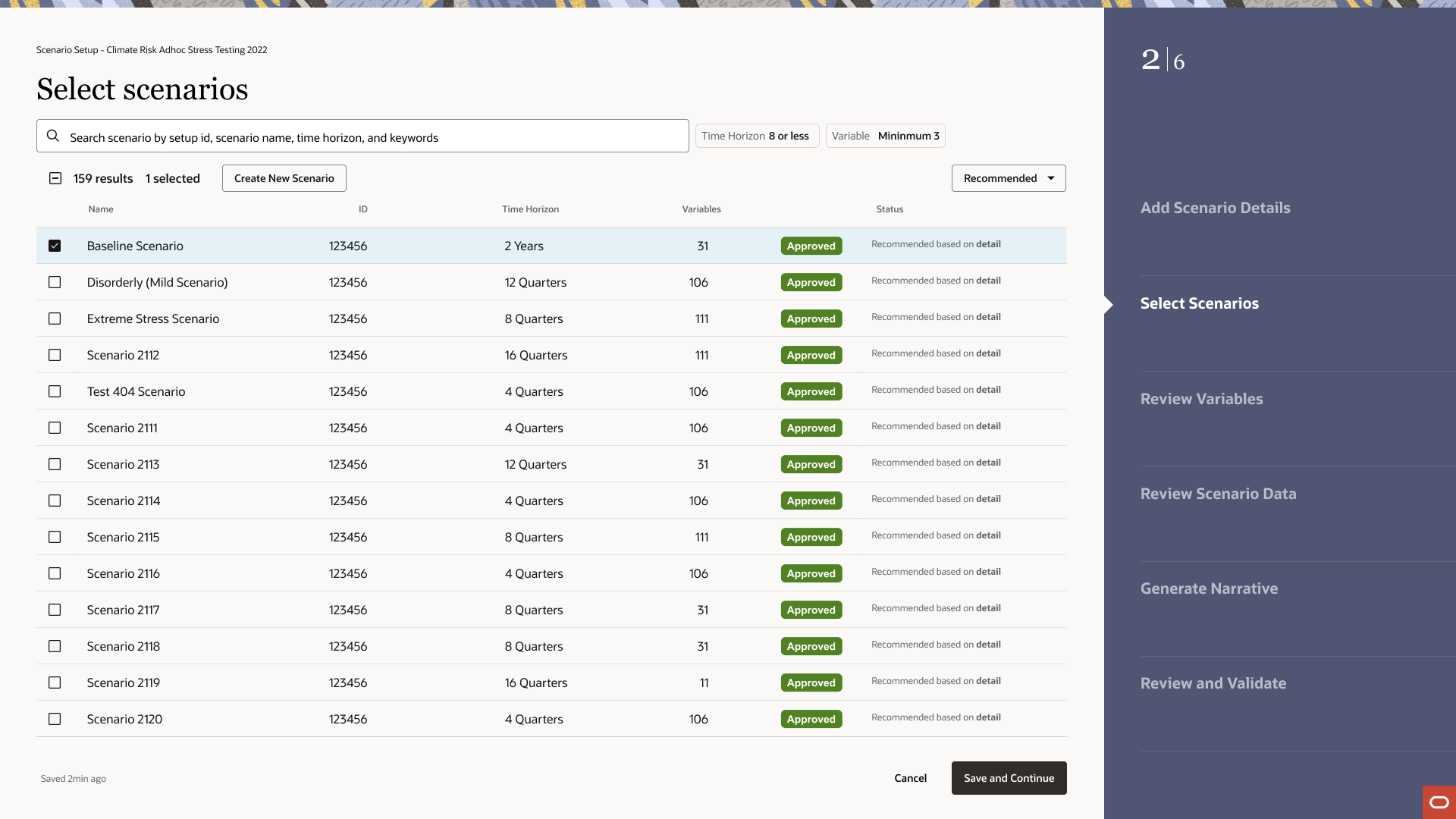The height and width of the screenshot is (819, 1456).
Task: Select the Scenario 2112 checkbox
Action: point(55,355)
